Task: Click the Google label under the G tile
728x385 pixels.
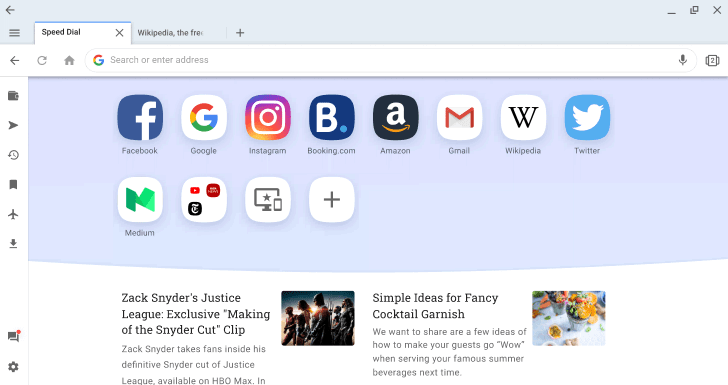Action: 204,150
